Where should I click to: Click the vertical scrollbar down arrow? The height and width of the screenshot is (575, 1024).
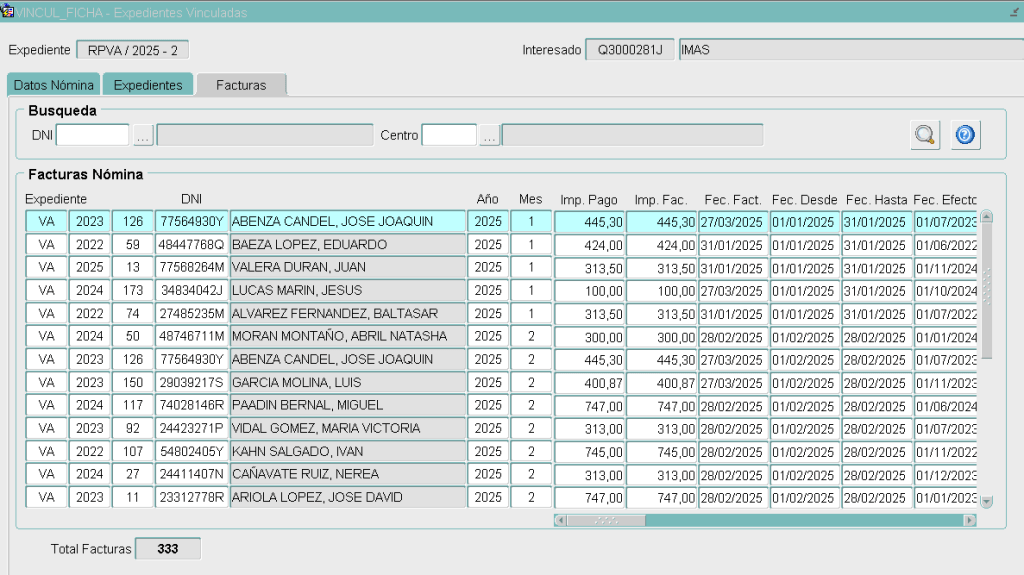[987, 502]
